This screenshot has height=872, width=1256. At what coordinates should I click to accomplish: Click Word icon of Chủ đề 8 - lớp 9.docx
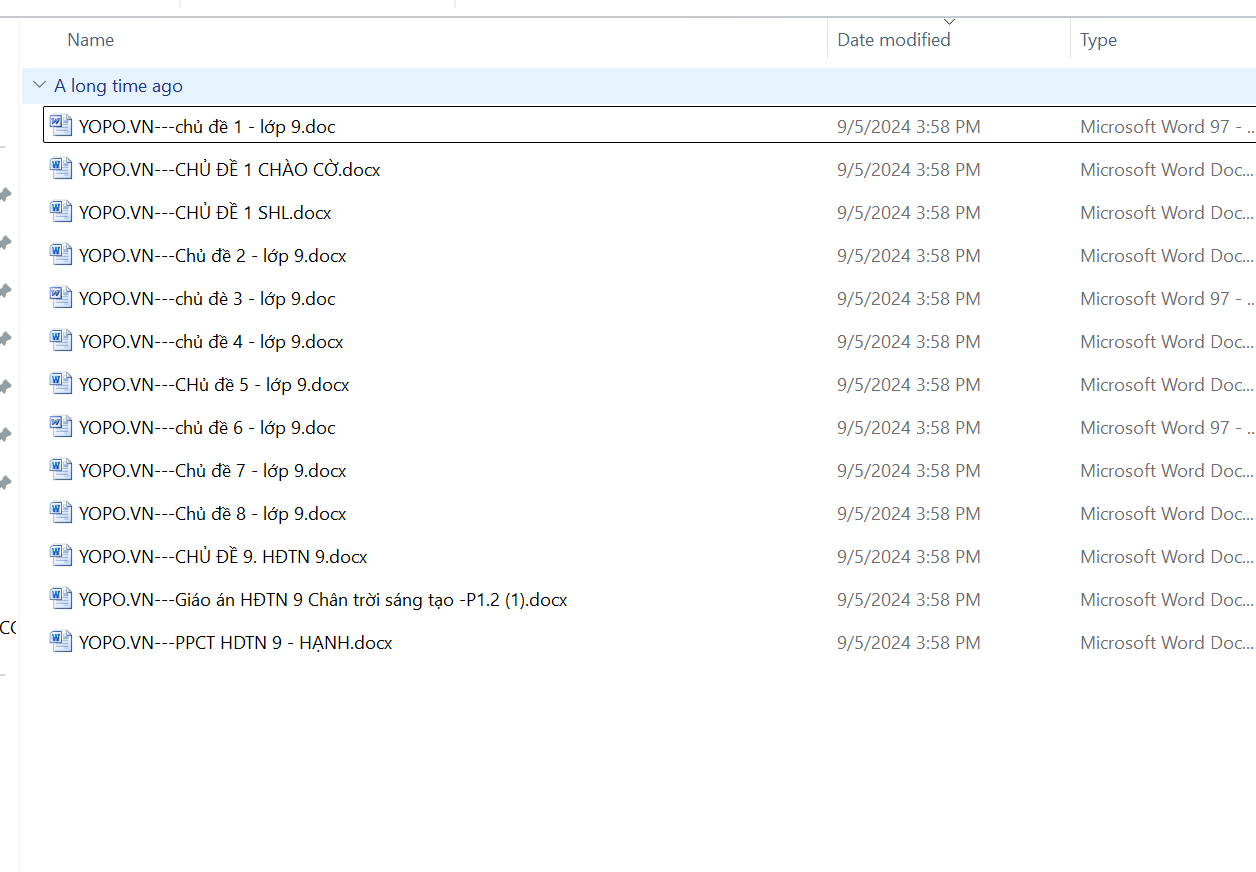coord(62,513)
